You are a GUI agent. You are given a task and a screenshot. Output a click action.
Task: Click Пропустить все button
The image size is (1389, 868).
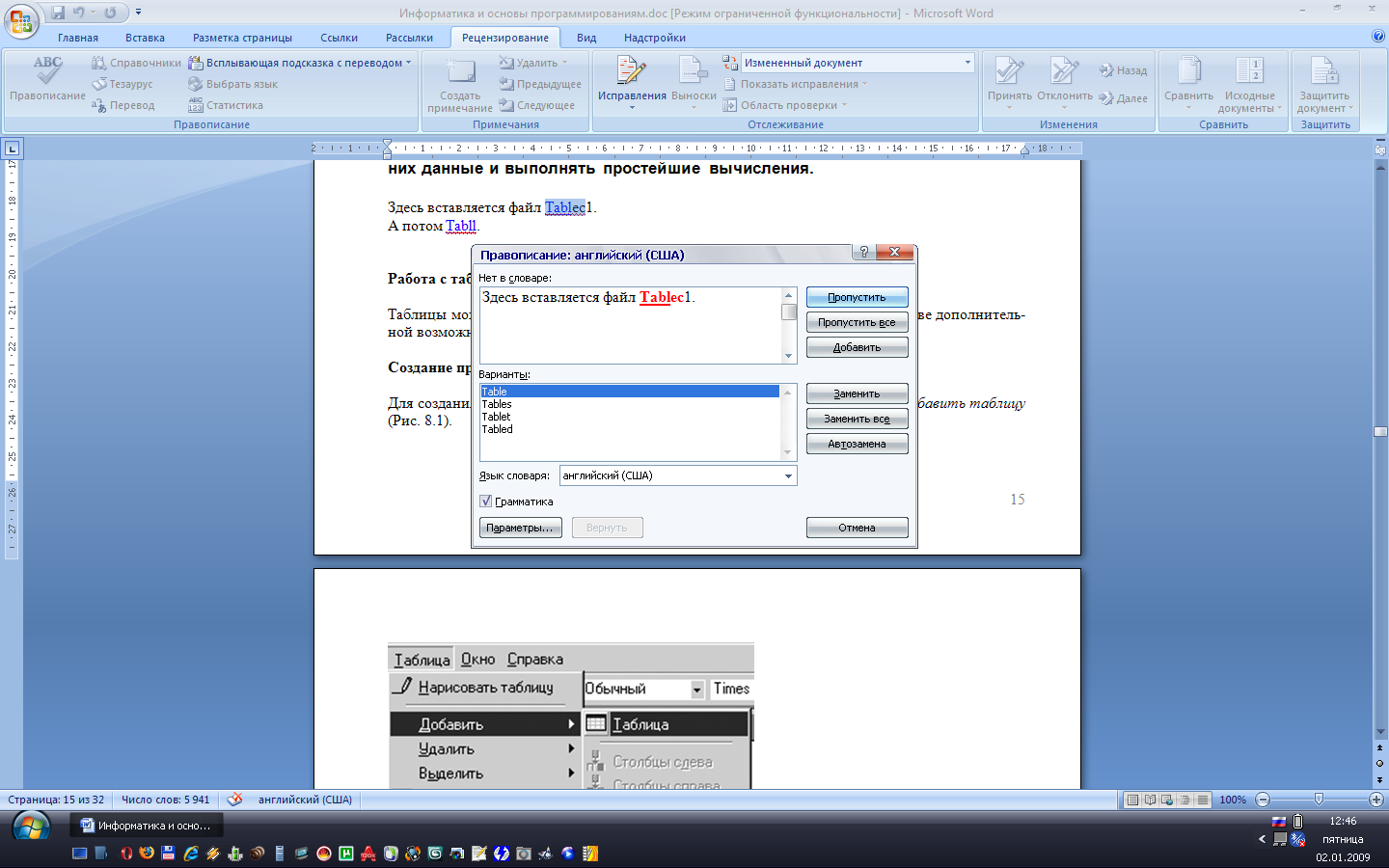click(x=857, y=322)
